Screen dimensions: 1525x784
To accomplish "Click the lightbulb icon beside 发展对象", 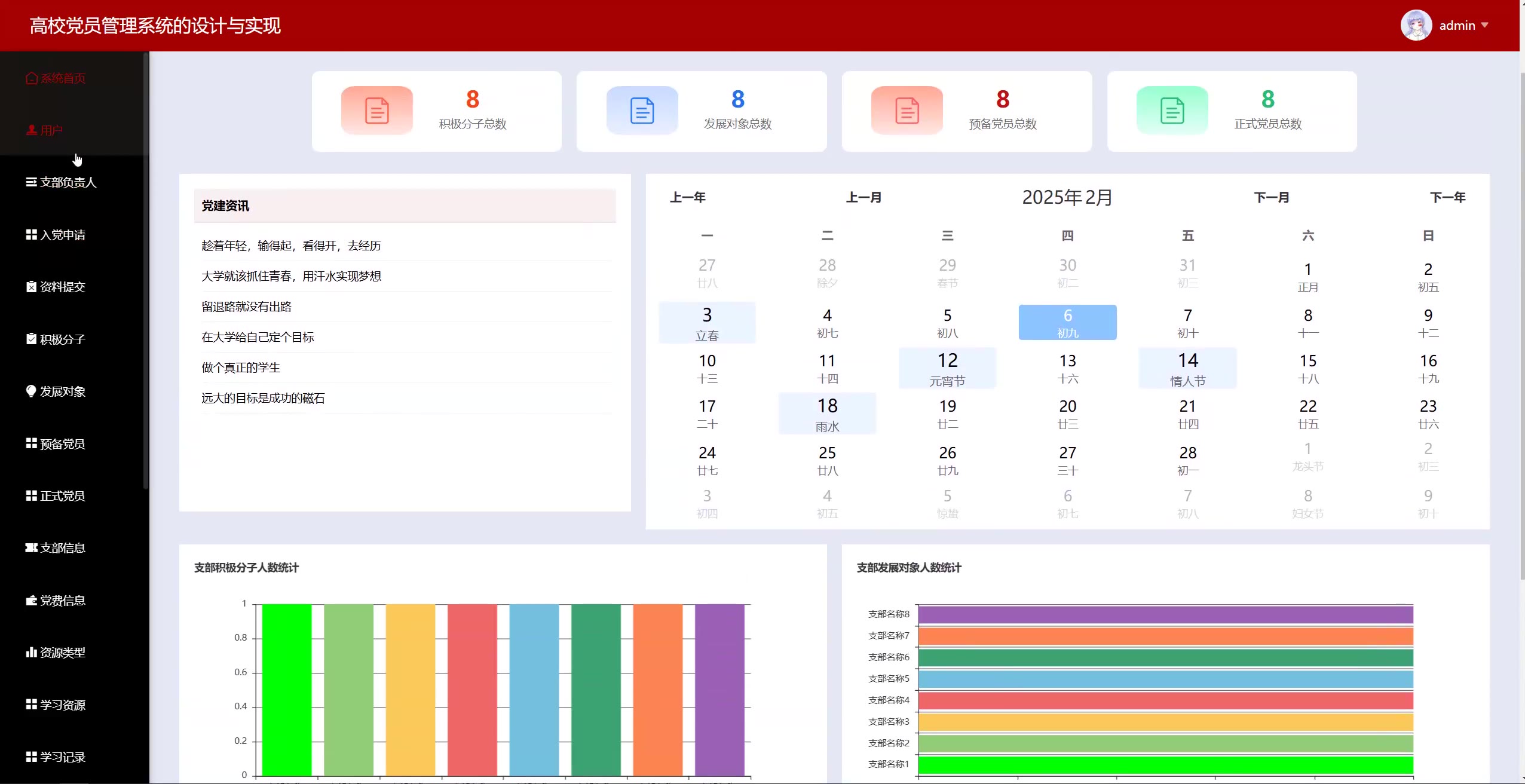I will 32,391.
